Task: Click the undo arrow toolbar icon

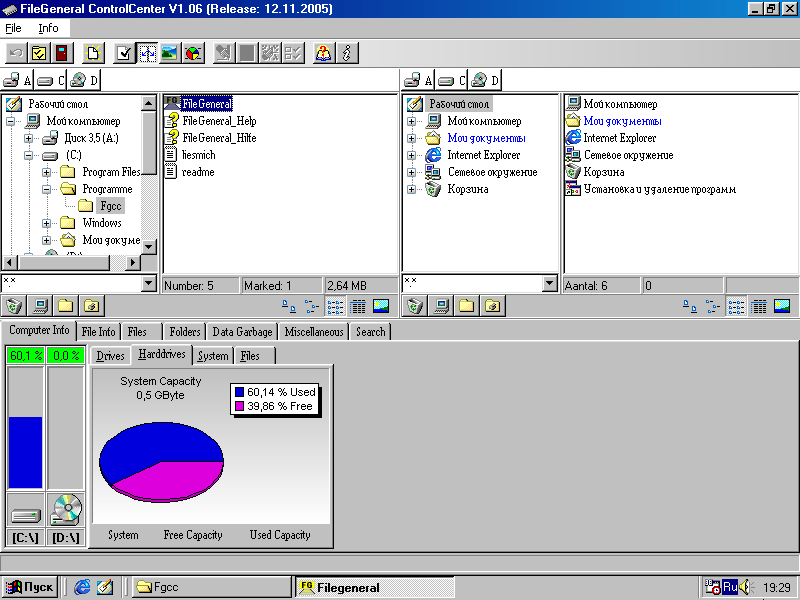Action: point(15,53)
